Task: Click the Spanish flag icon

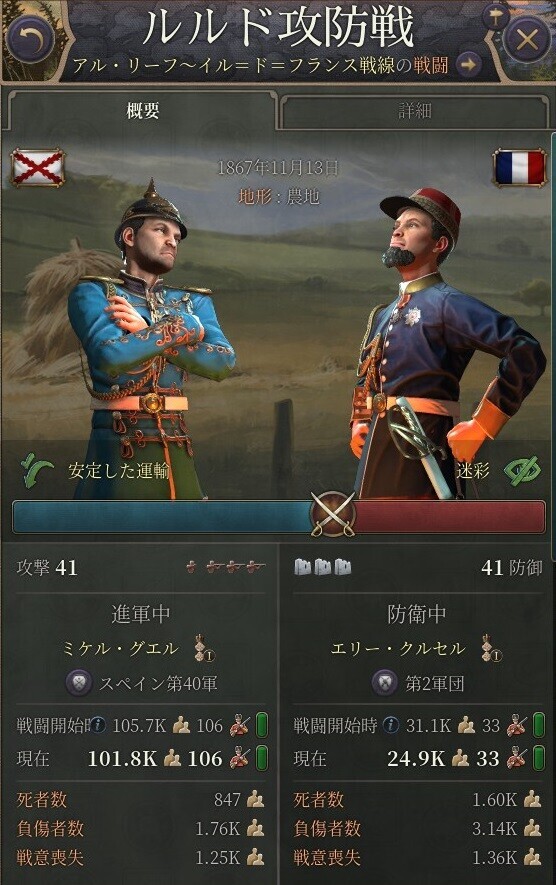Action: click(38, 168)
